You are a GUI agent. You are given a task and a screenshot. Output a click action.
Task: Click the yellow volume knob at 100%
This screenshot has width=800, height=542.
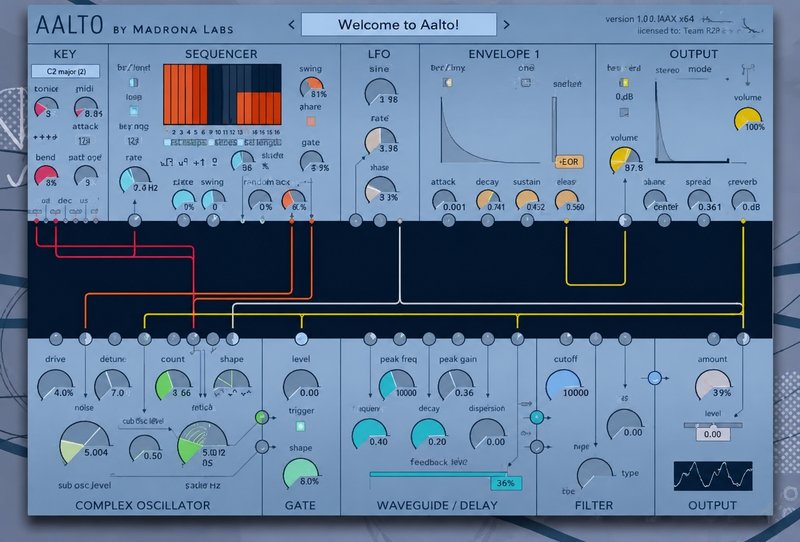pos(748,120)
